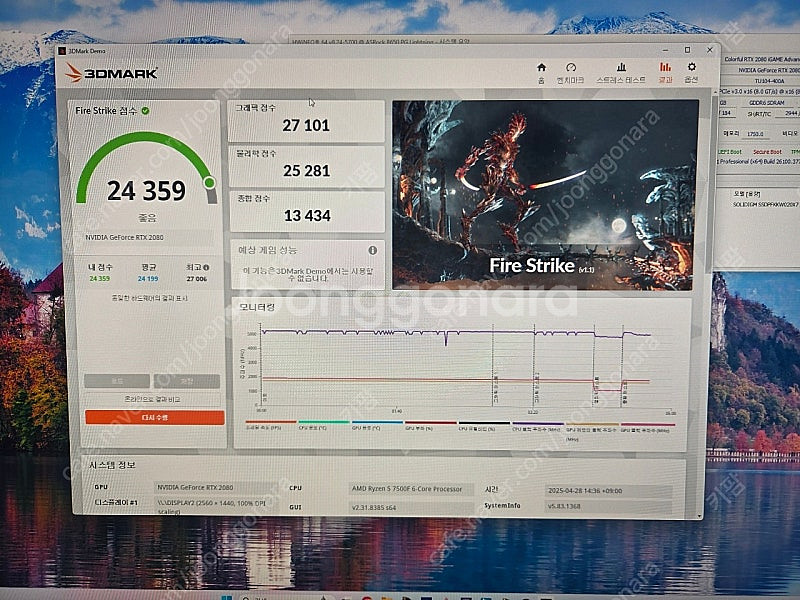Click Colorful RTX 2080 iGAME text in HWiNFO
Screen dimensions: 800x600
(x=762, y=59)
